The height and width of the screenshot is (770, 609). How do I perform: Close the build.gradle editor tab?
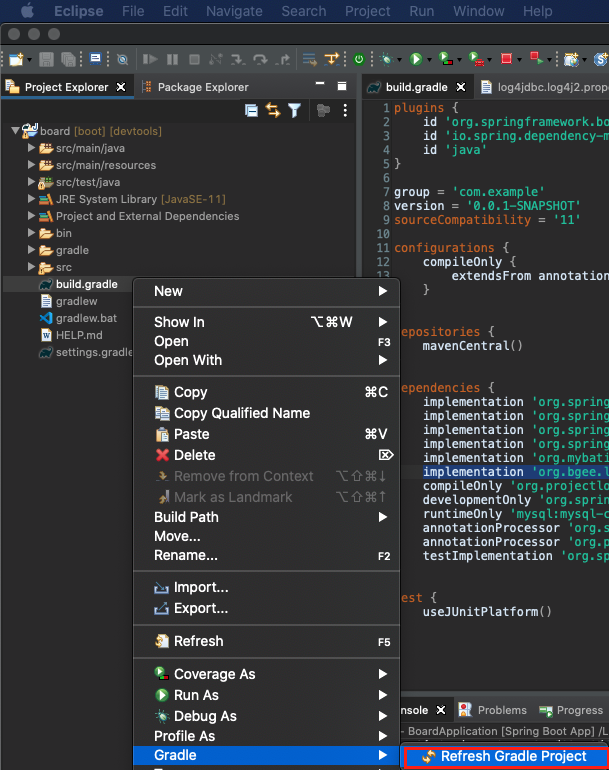coord(461,87)
